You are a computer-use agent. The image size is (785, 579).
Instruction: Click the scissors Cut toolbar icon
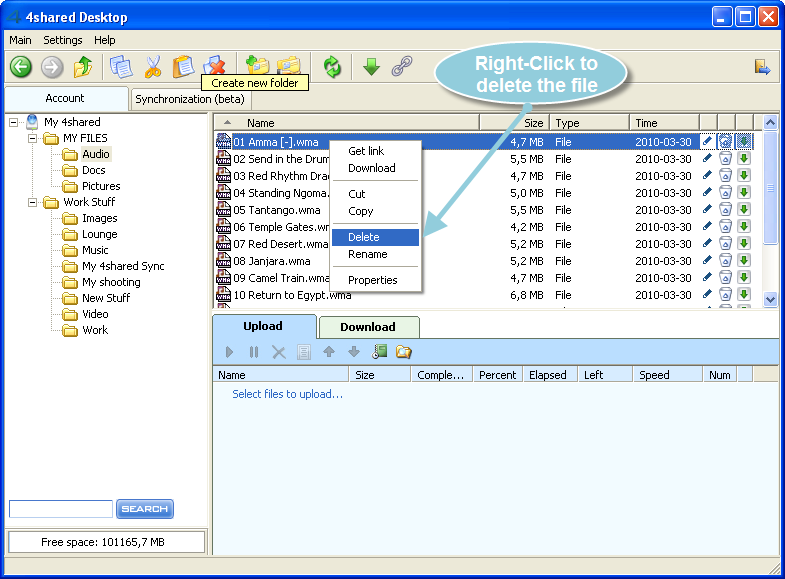tap(153, 67)
